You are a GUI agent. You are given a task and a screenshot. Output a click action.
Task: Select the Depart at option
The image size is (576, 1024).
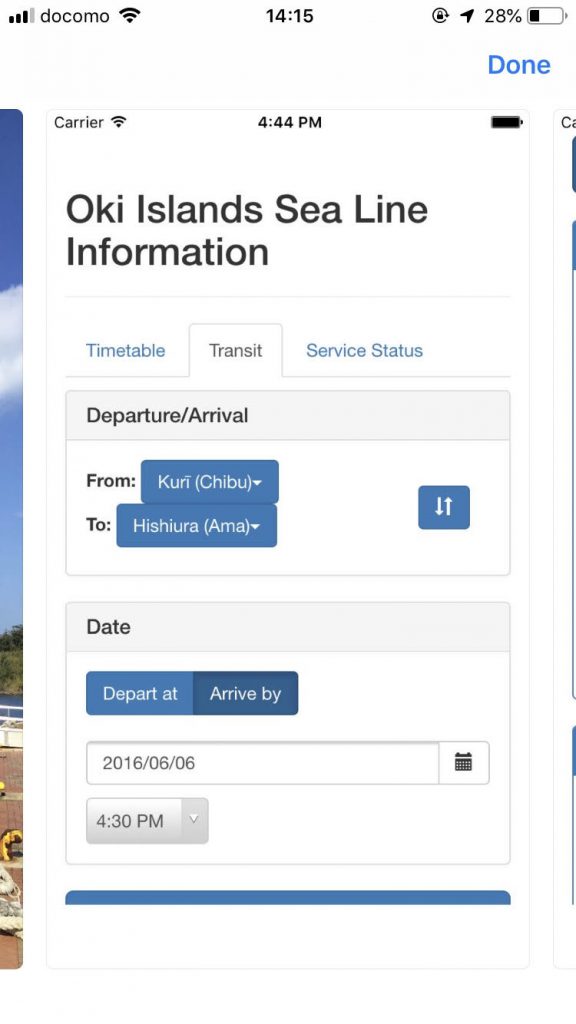click(140, 693)
